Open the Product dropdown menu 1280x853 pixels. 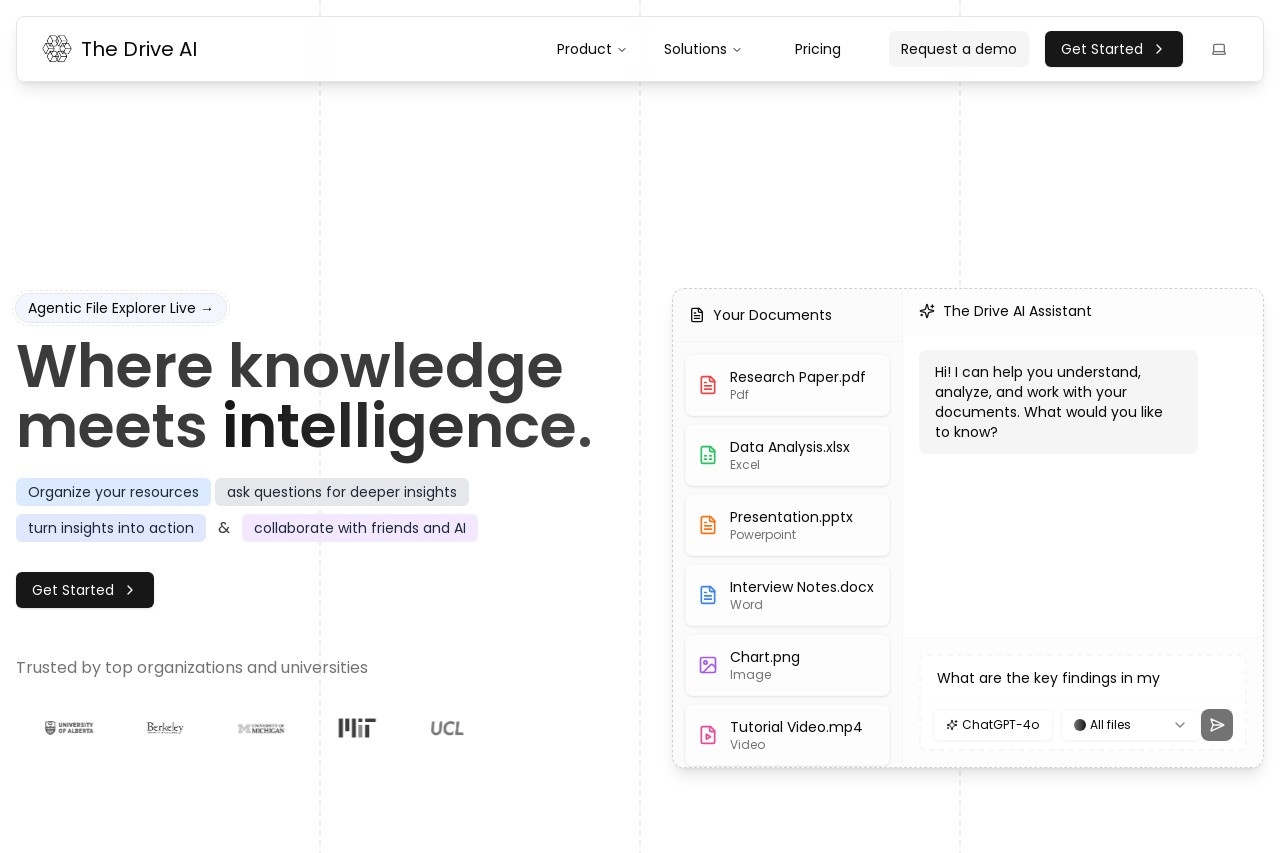tap(592, 49)
